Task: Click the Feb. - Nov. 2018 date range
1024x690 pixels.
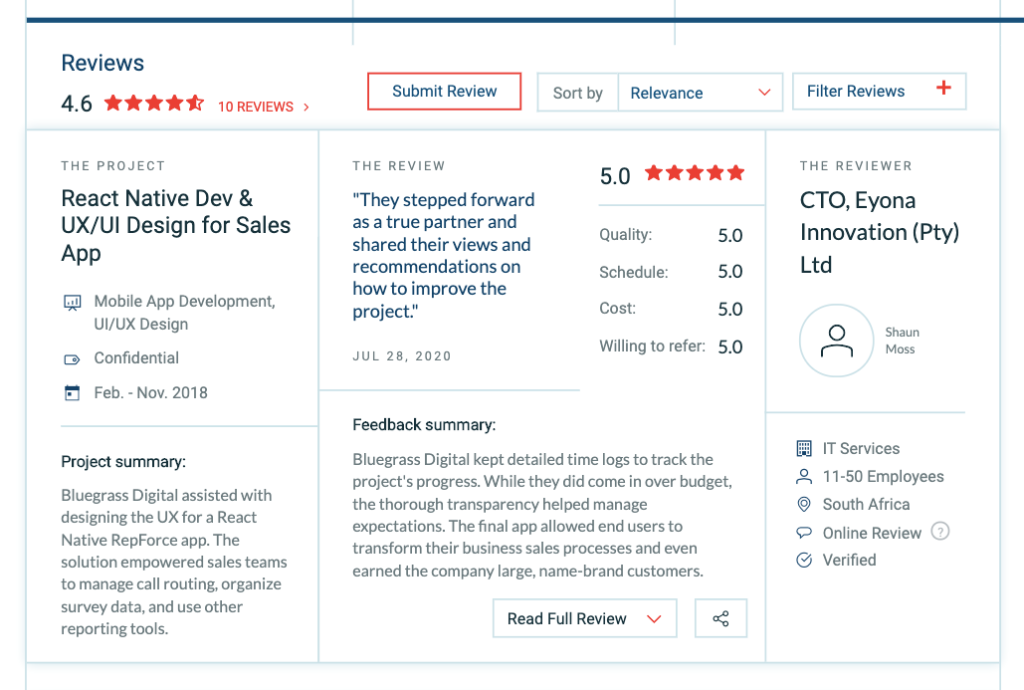Action: 151,393
